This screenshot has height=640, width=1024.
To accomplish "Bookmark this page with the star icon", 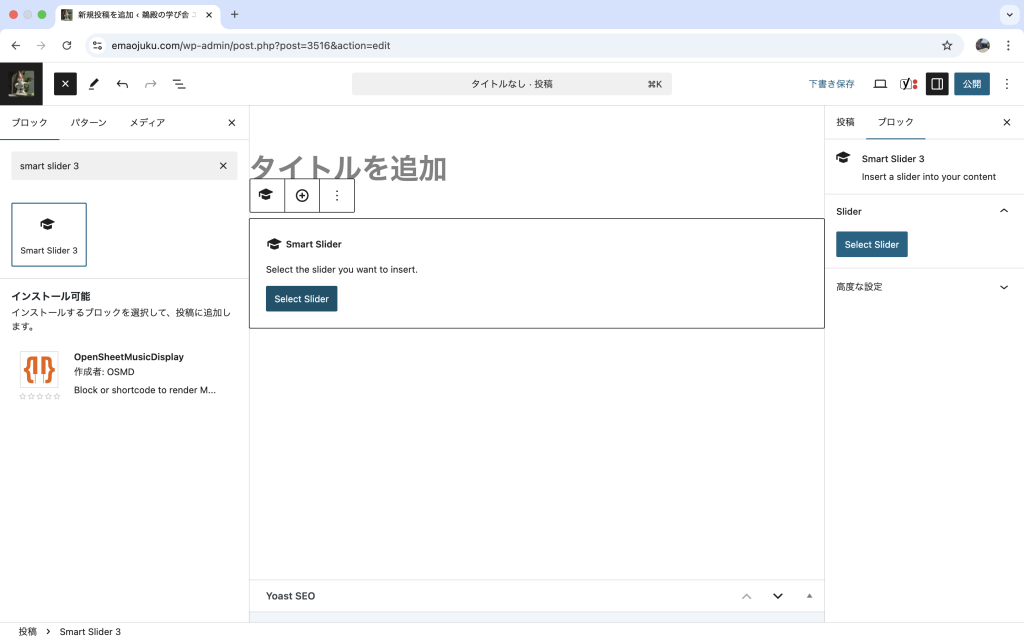I will pyautogui.click(x=947, y=45).
